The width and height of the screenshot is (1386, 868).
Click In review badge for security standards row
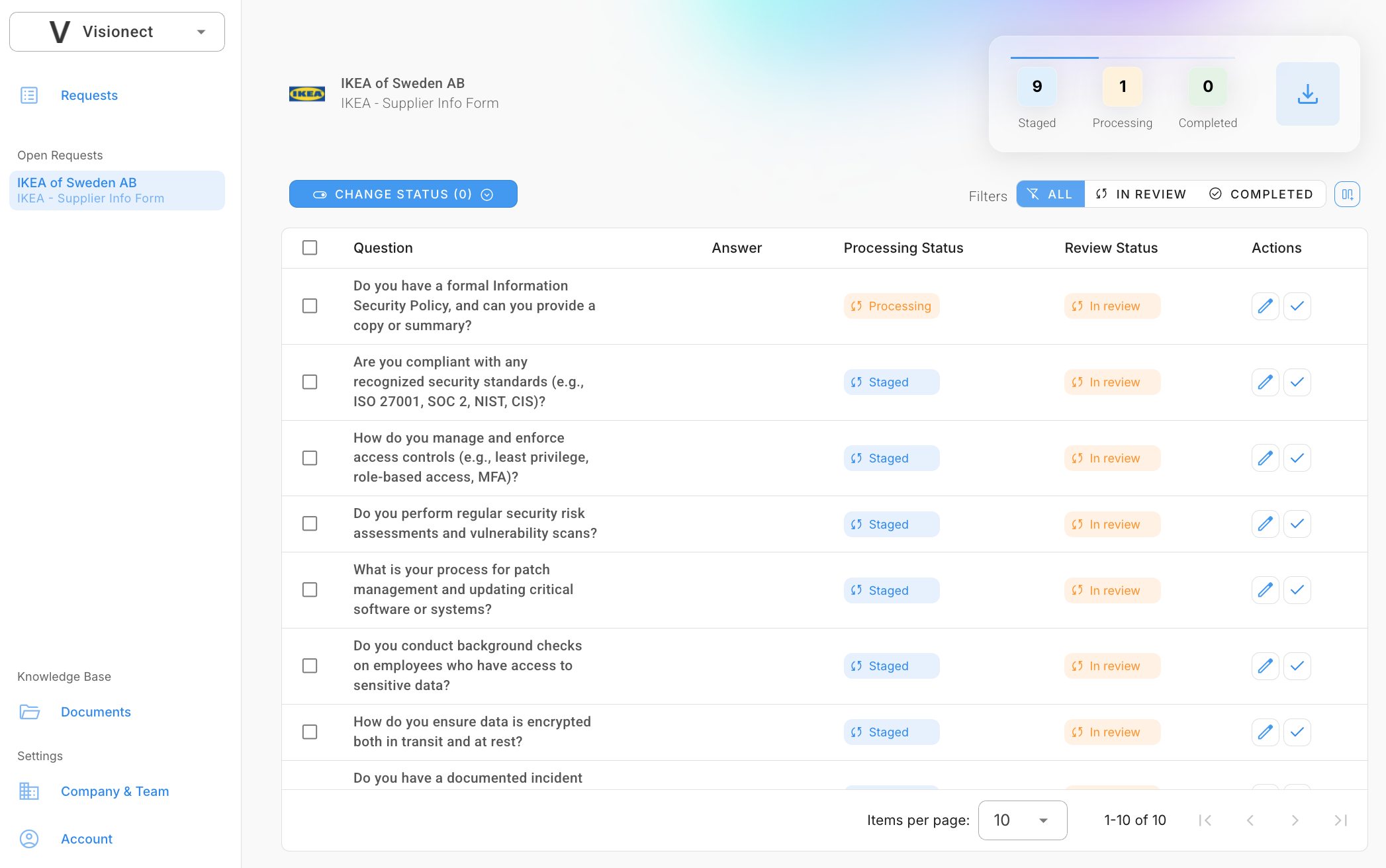1113,382
